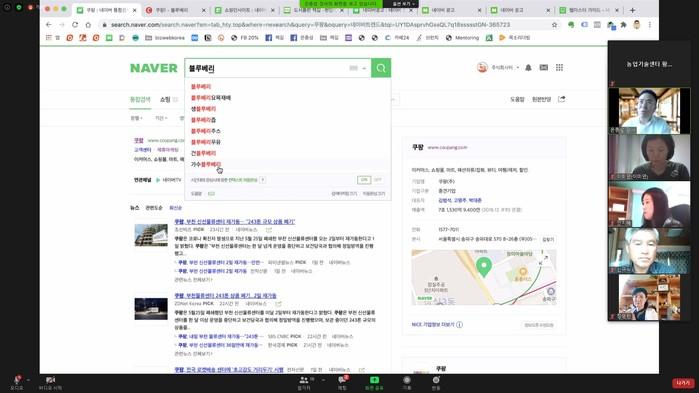
Task: Click the browser forward arrow
Action: (x=62, y=25)
